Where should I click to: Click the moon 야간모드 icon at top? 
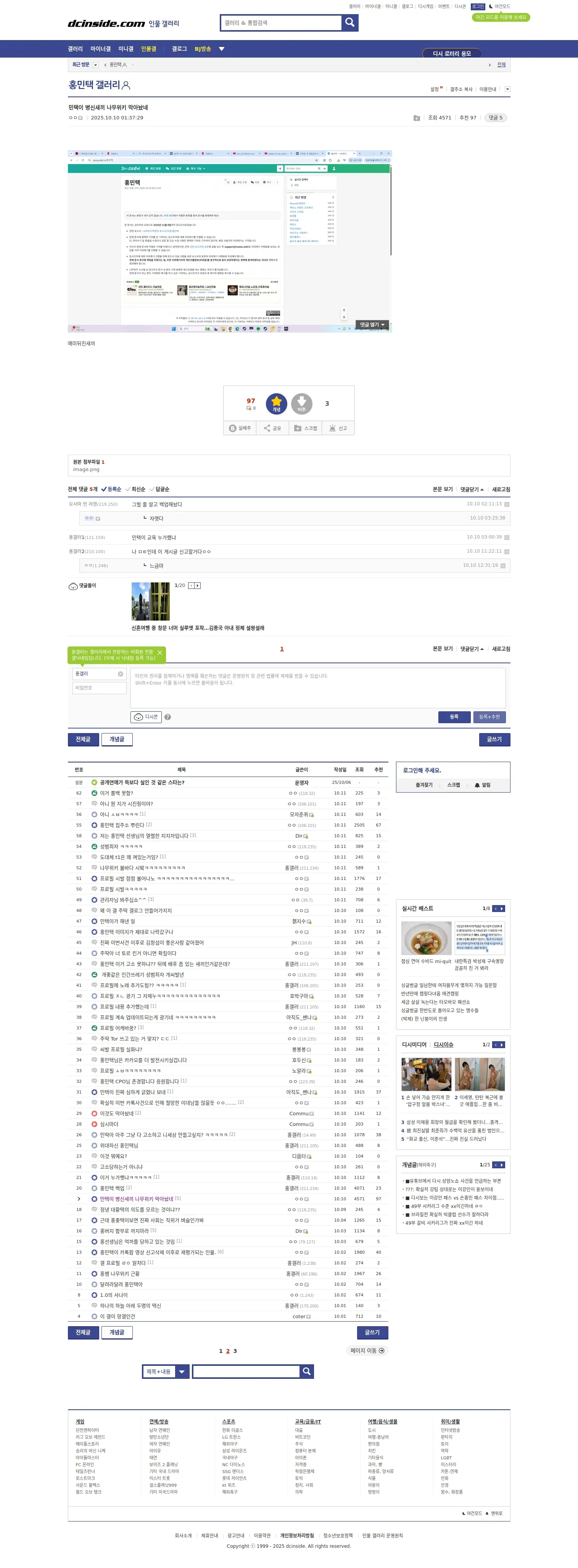pos(491,6)
